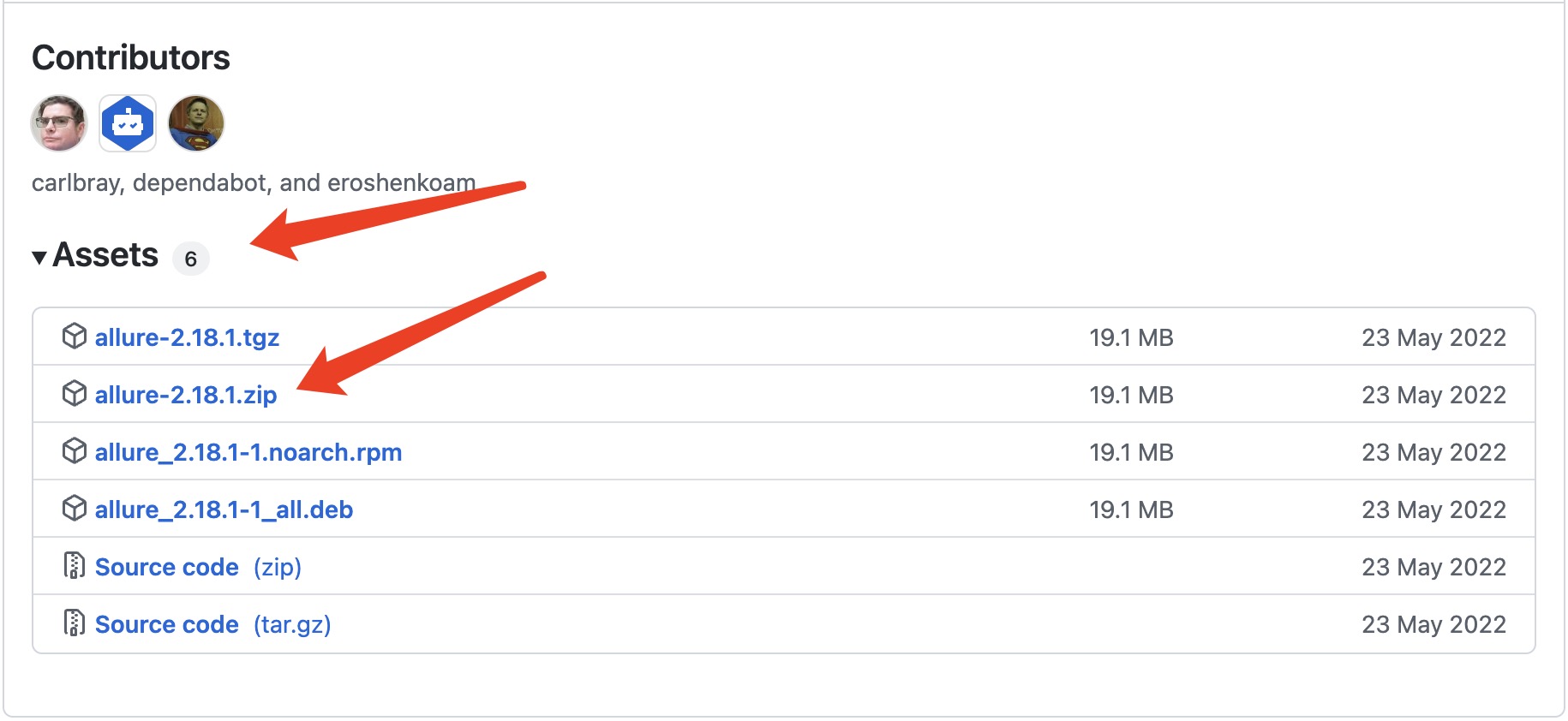Open eroshenkoam's contributor avatar
This screenshot has height=721, width=1568.
click(196, 123)
